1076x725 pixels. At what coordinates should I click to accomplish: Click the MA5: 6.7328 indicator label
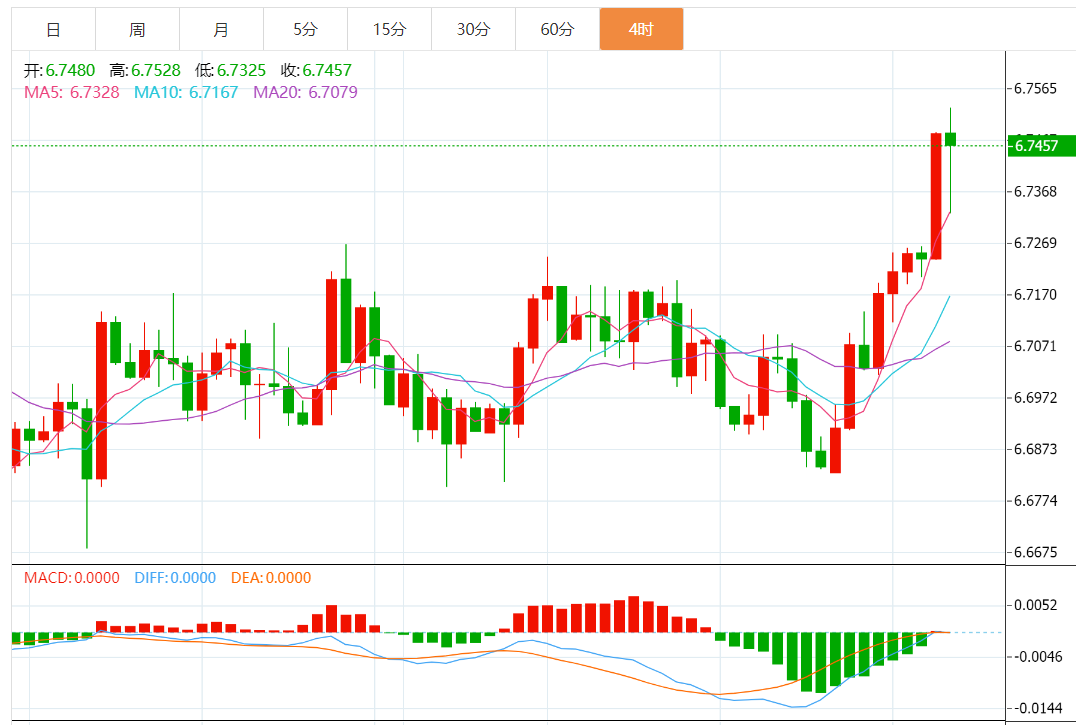coord(71,92)
